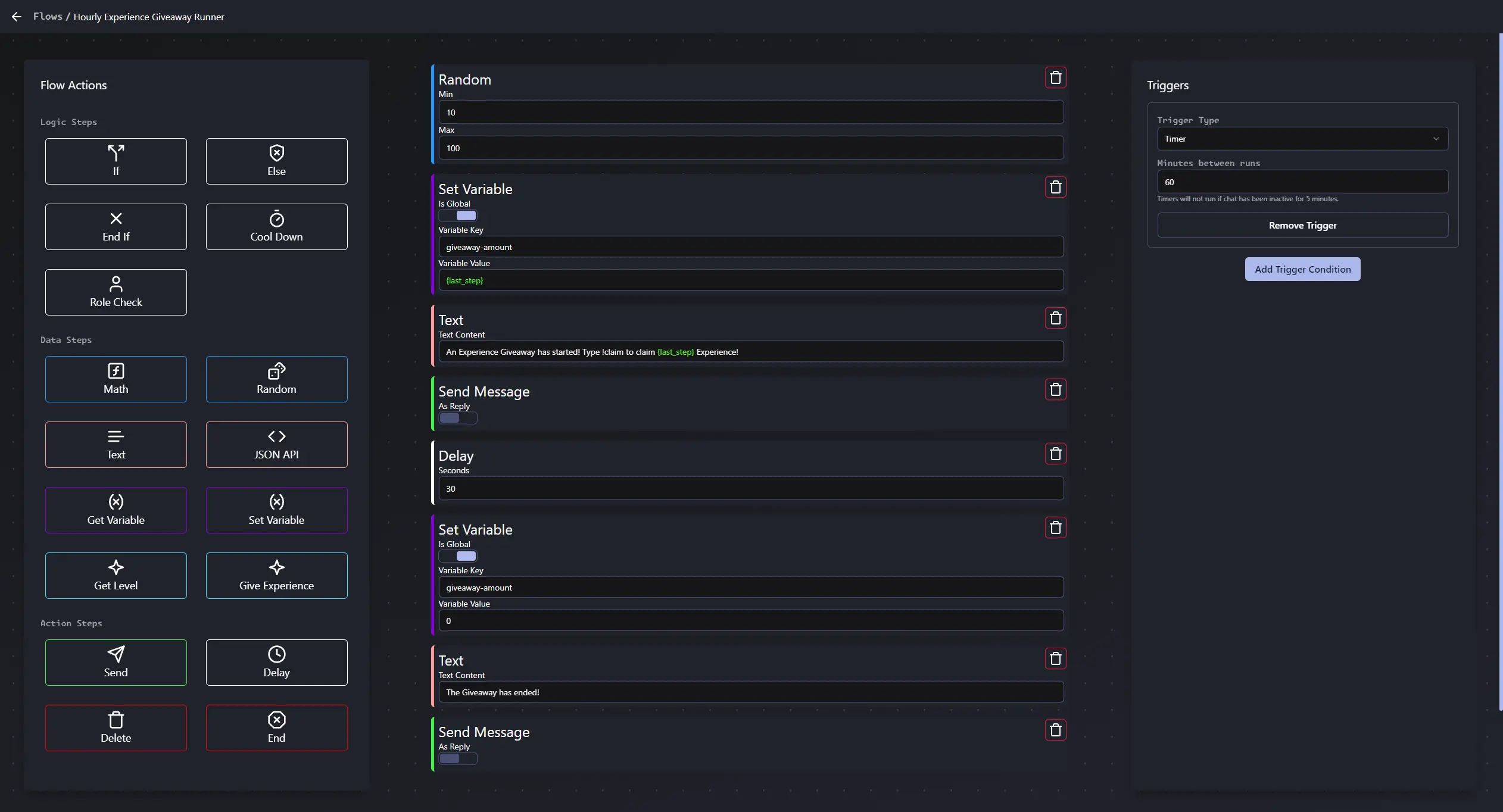Add a Give Experience step

pyautogui.click(x=276, y=576)
